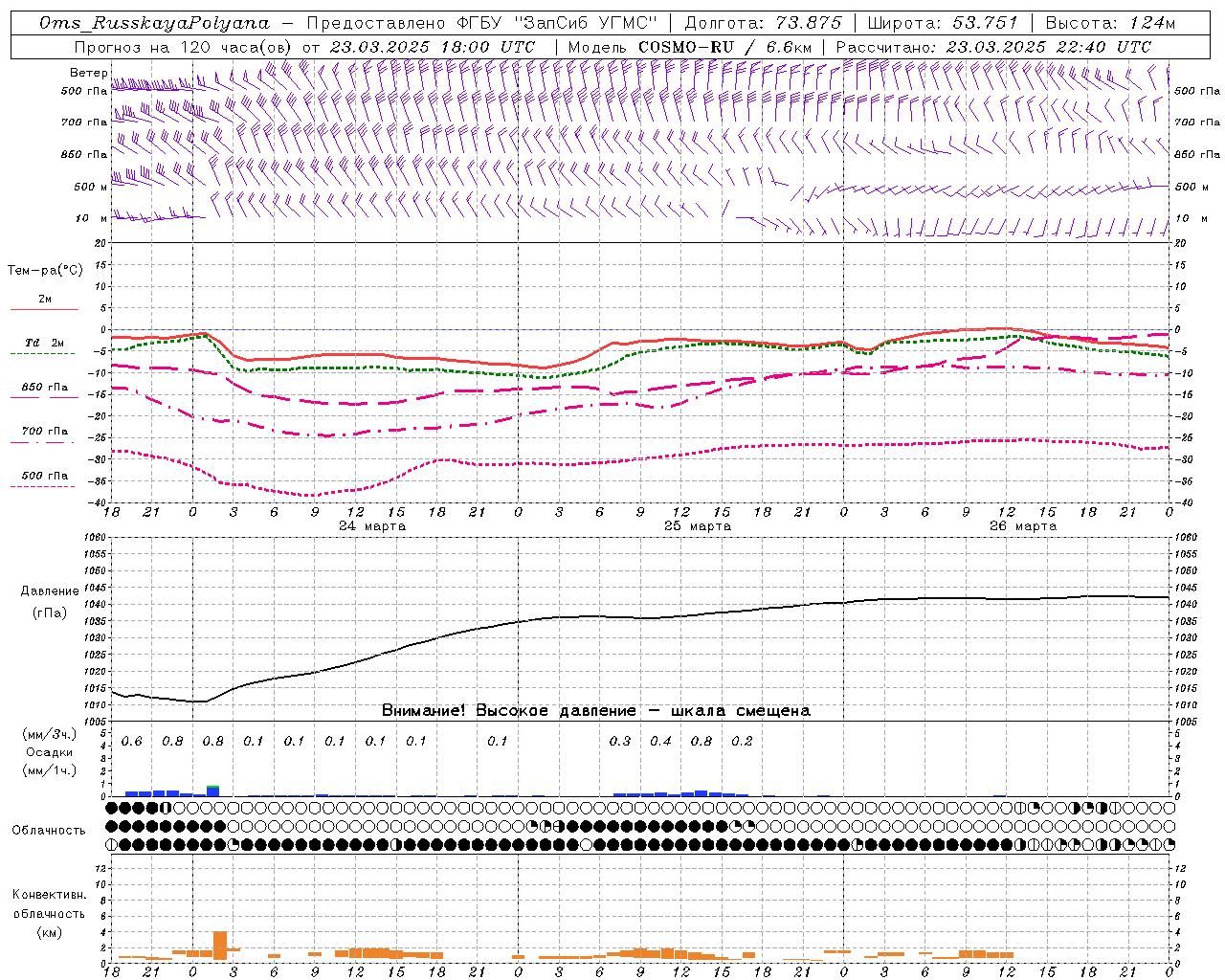This screenshot has width=1225, height=980.
Task: Click the Конвективн. label
Action: [x=49, y=895]
